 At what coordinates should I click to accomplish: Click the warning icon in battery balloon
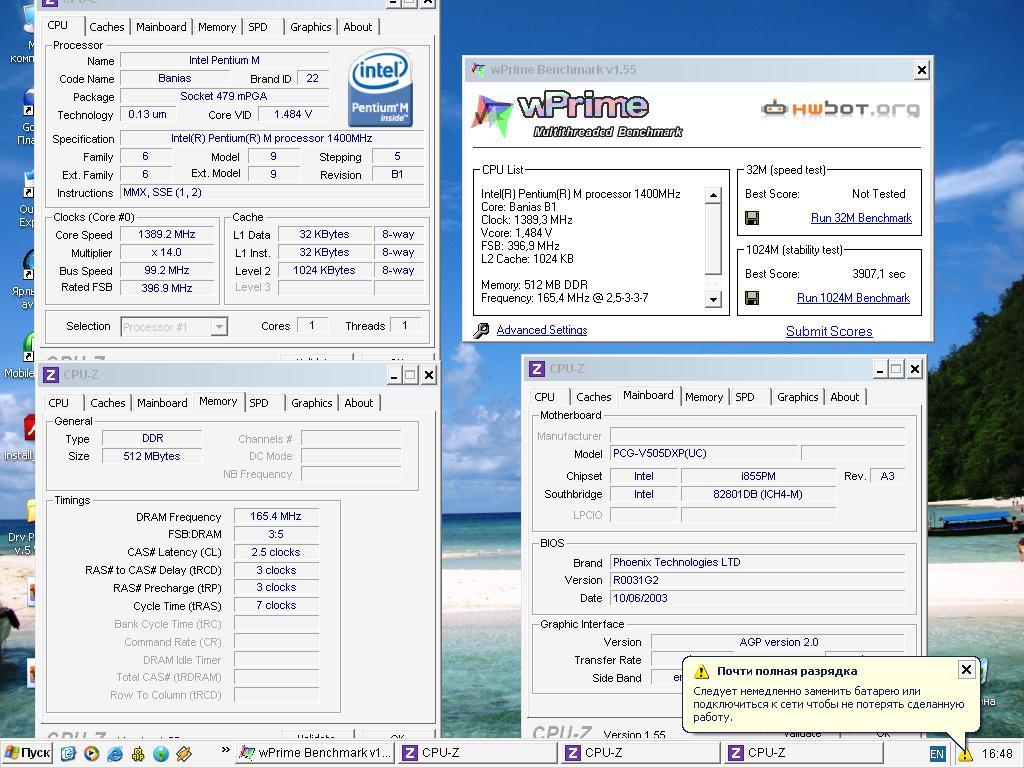pyautogui.click(x=701, y=671)
